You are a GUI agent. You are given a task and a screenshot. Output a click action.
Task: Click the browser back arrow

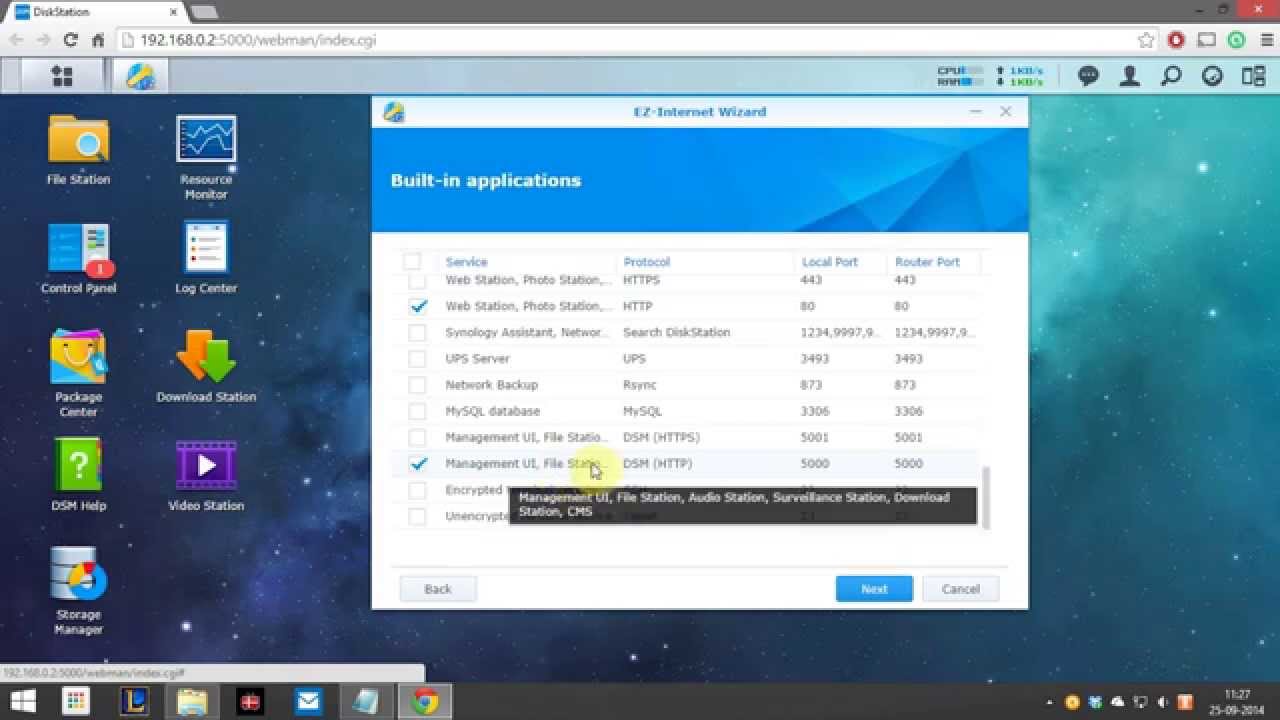pos(15,40)
